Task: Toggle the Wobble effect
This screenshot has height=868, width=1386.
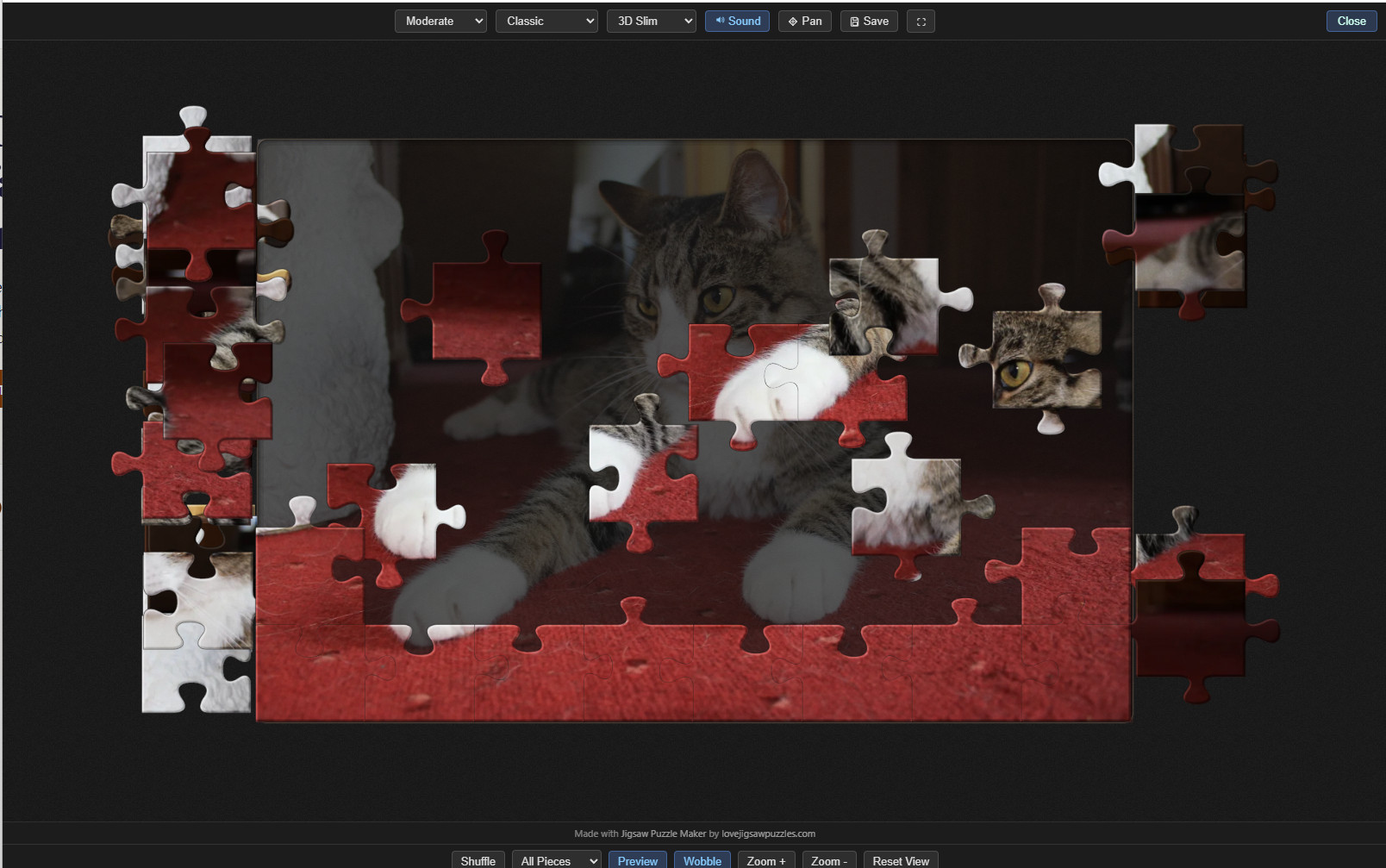Action: pyautogui.click(x=702, y=860)
